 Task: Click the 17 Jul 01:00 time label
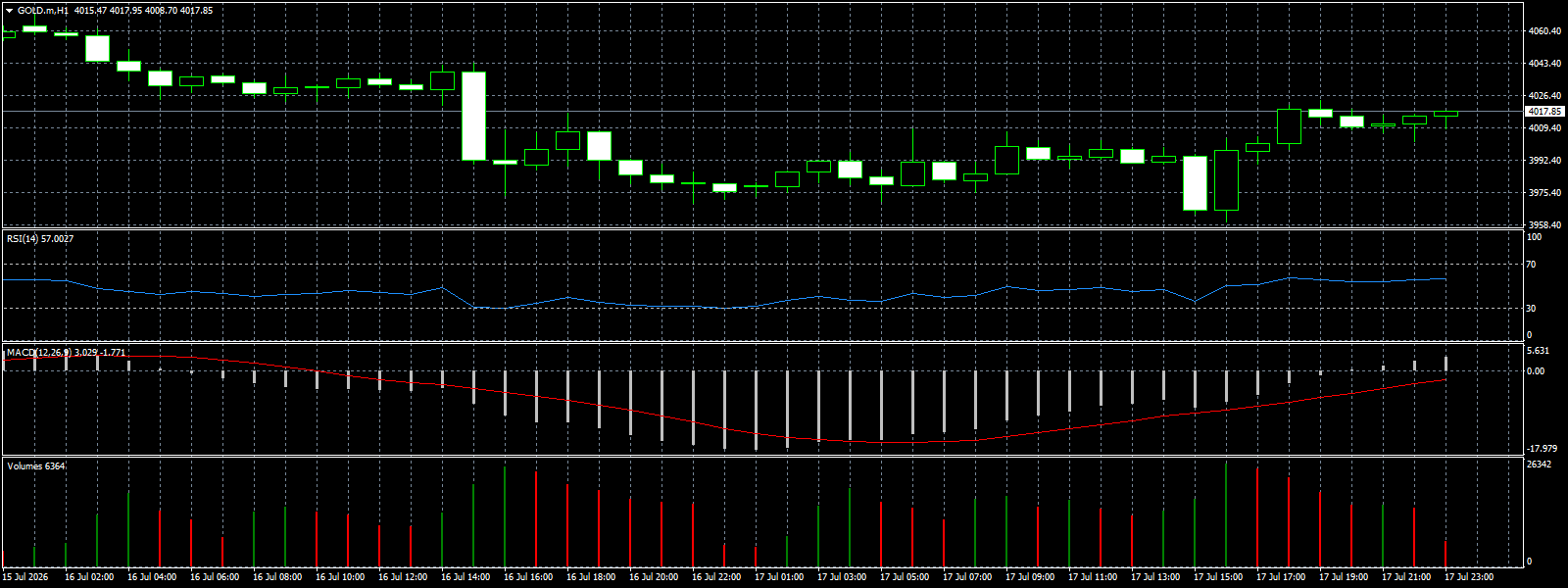[x=779, y=577]
